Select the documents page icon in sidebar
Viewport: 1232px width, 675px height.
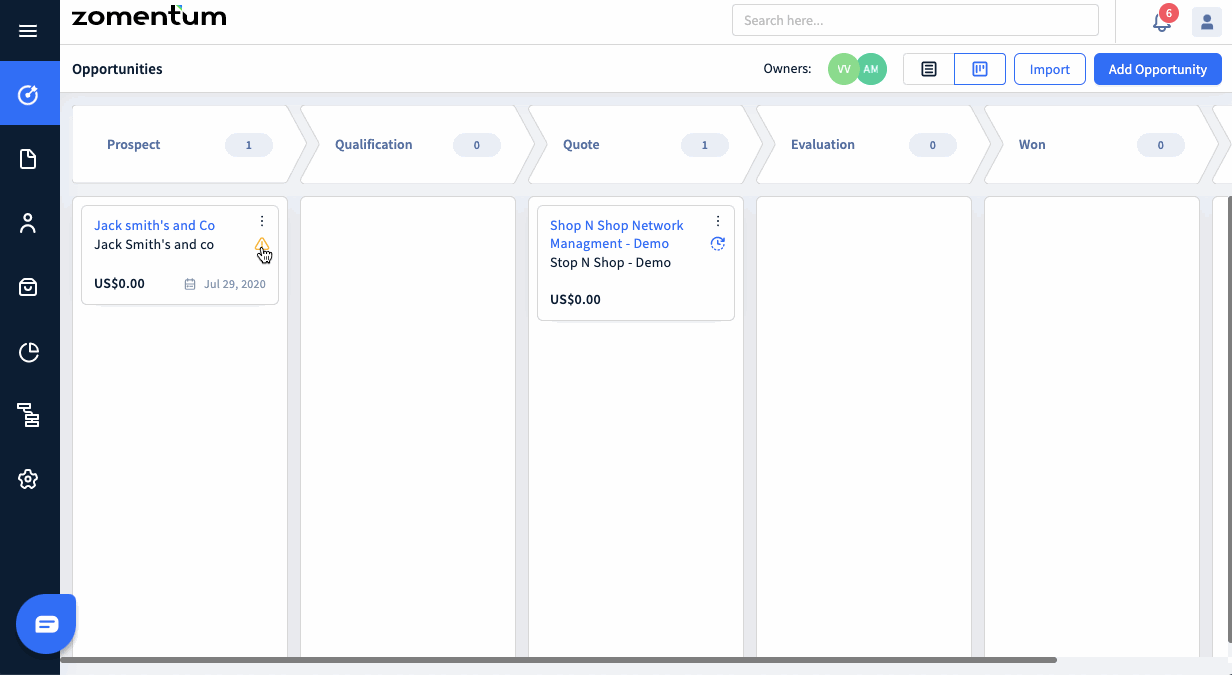coord(29,158)
